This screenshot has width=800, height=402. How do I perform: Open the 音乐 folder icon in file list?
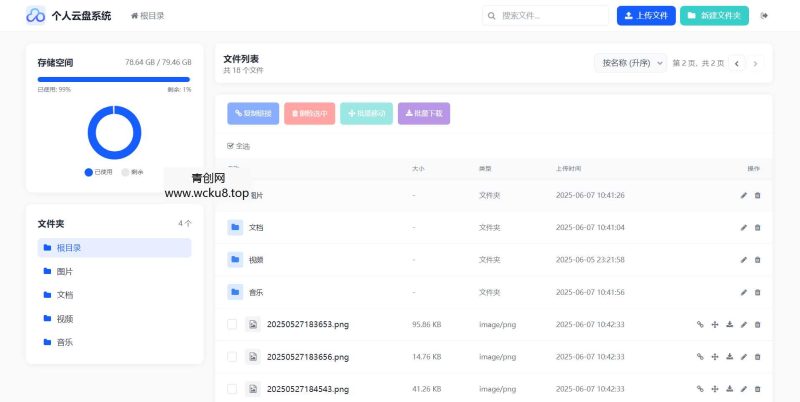click(x=235, y=292)
